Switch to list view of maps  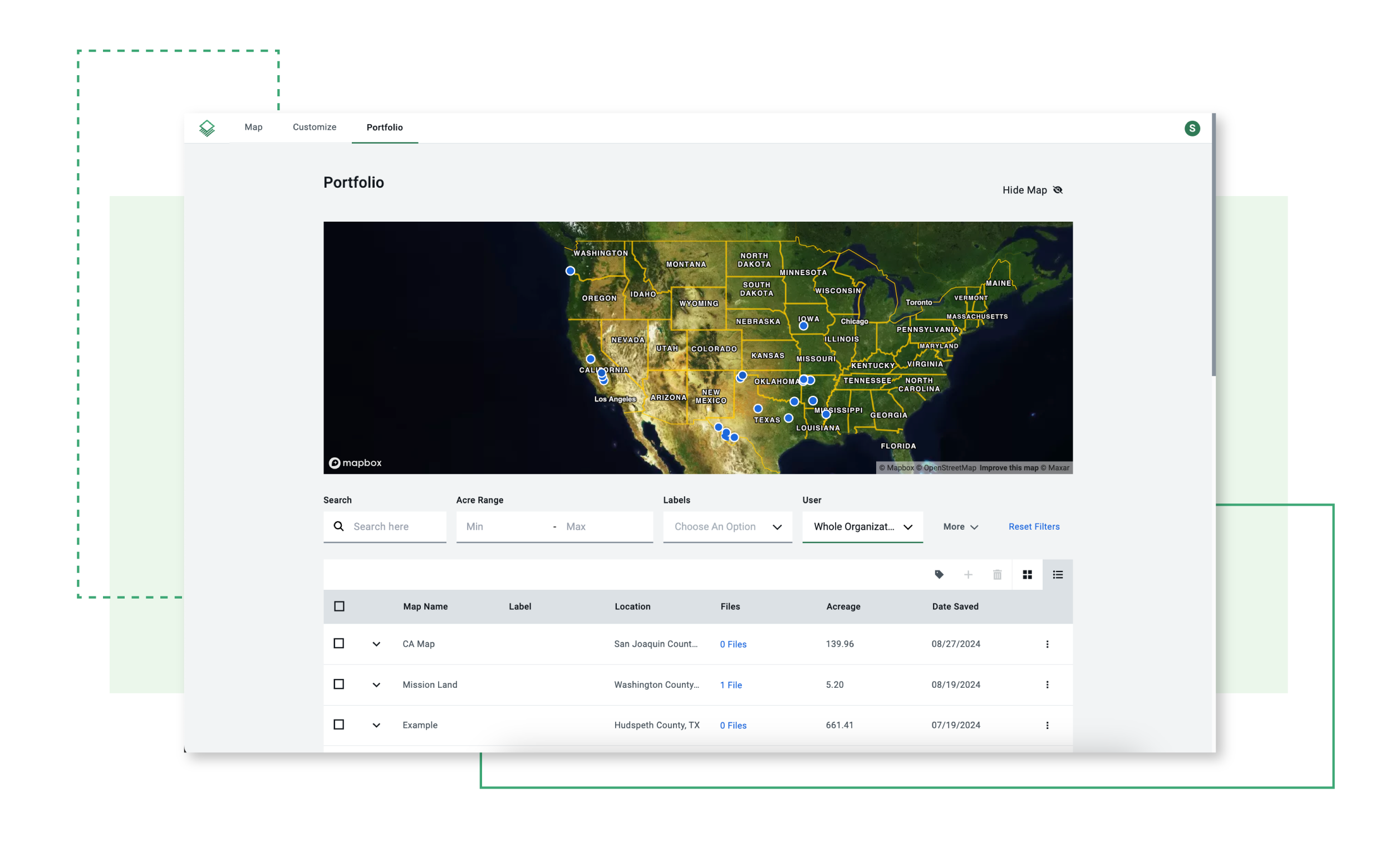1057,575
